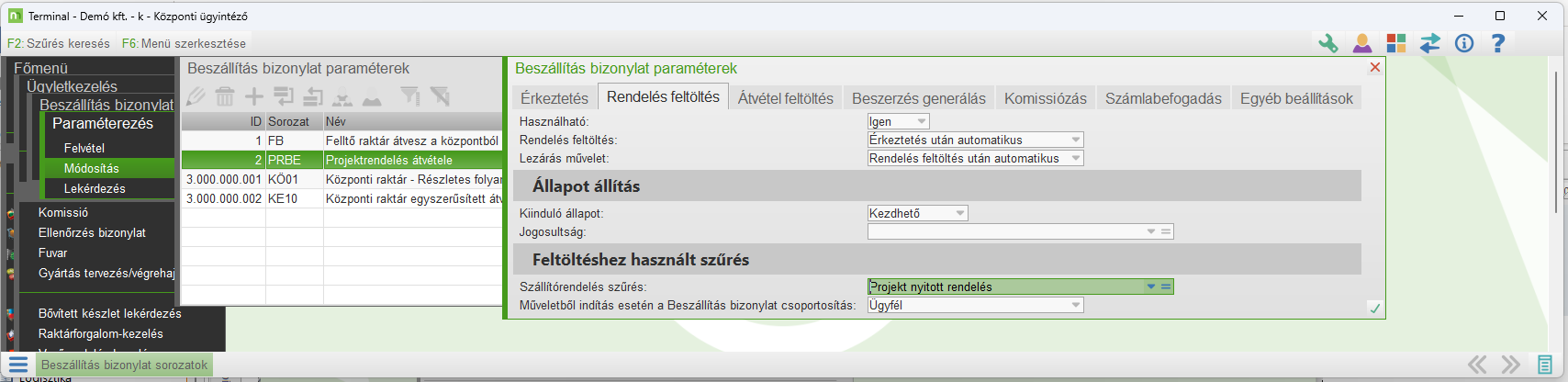Select the row with sorozat FB
The height and width of the screenshot is (382, 1568).
(x=342, y=140)
